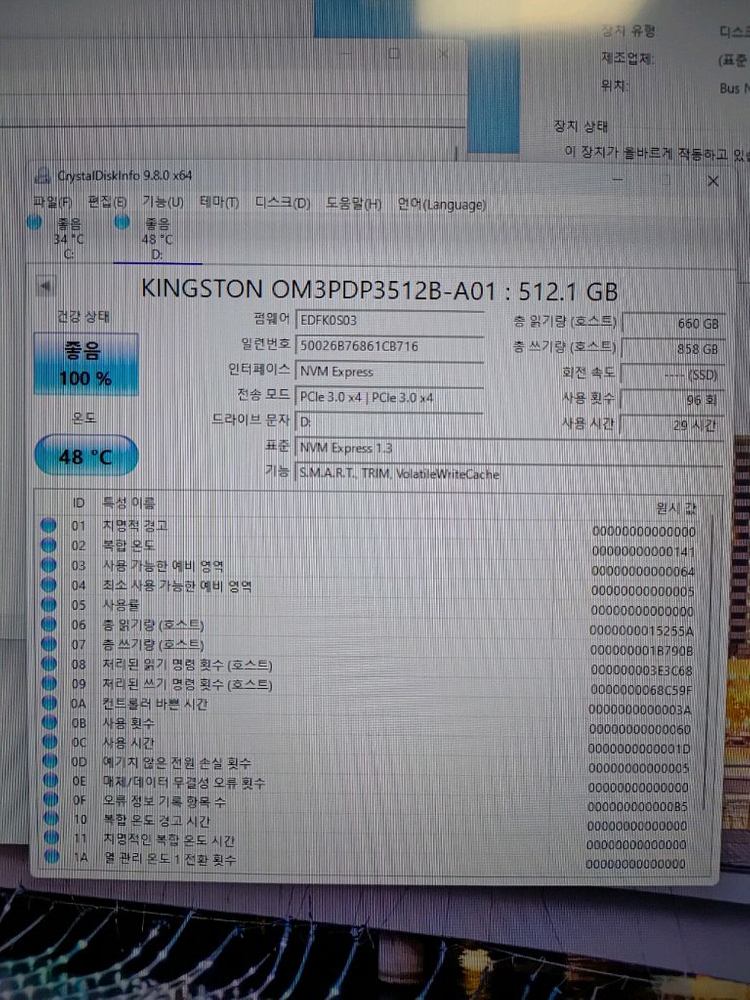Image resolution: width=750 pixels, height=1000 pixels.
Task: Click raw value 000000003E3C68
Action: [641, 670]
